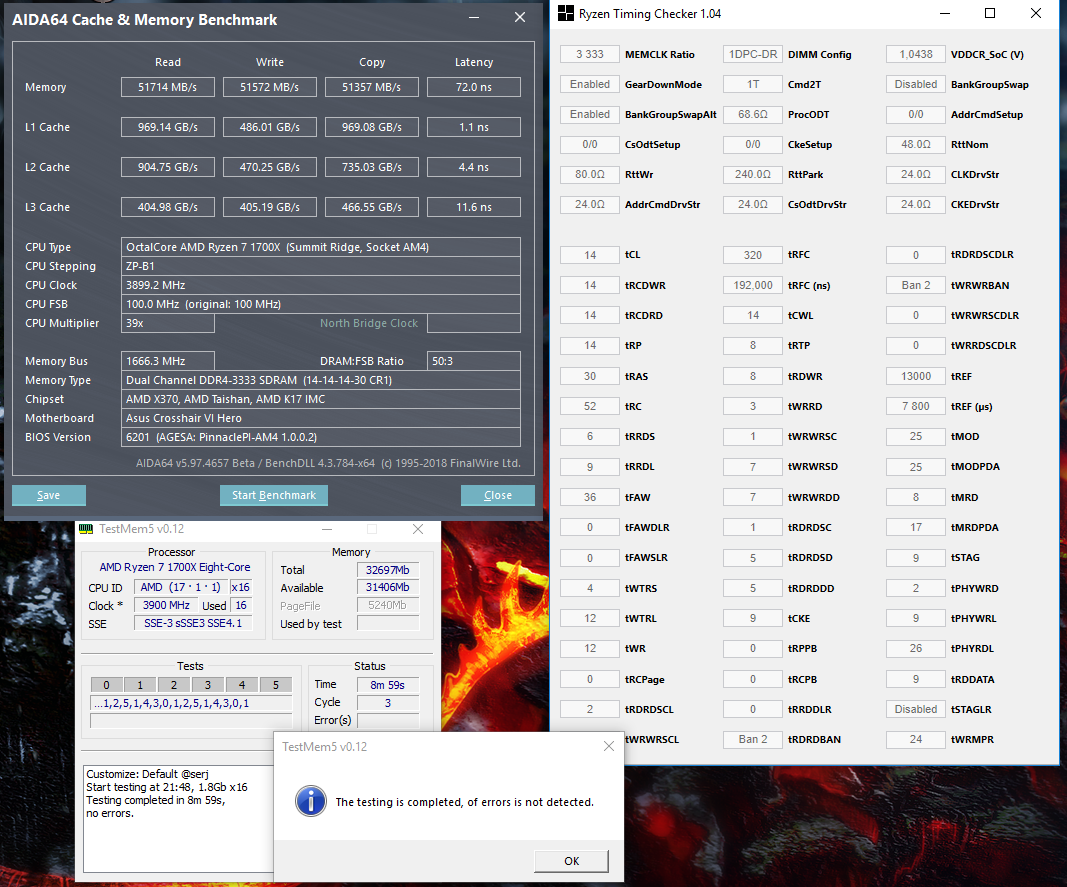Viewport: 1067px width, 887px height.
Task: Click the tREF value 13000
Action: [x=916, y=376]
